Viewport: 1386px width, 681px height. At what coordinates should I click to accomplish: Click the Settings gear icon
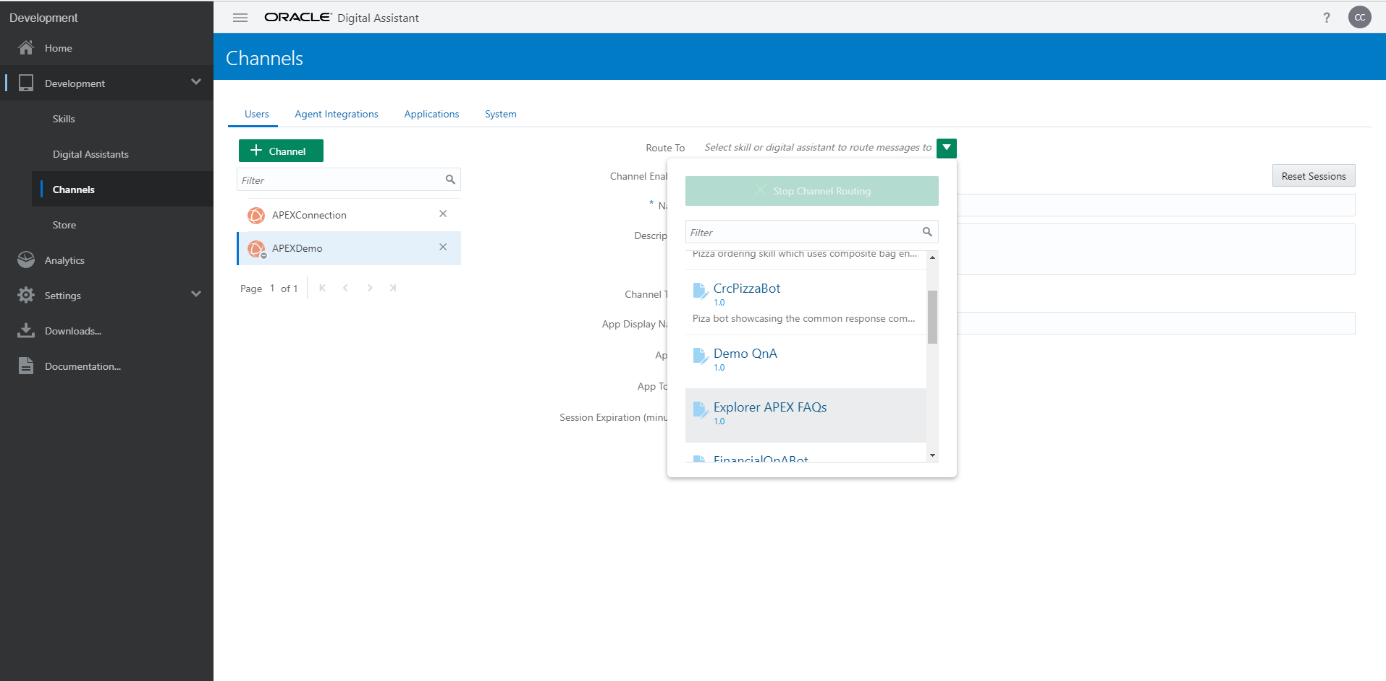(26, 295)
